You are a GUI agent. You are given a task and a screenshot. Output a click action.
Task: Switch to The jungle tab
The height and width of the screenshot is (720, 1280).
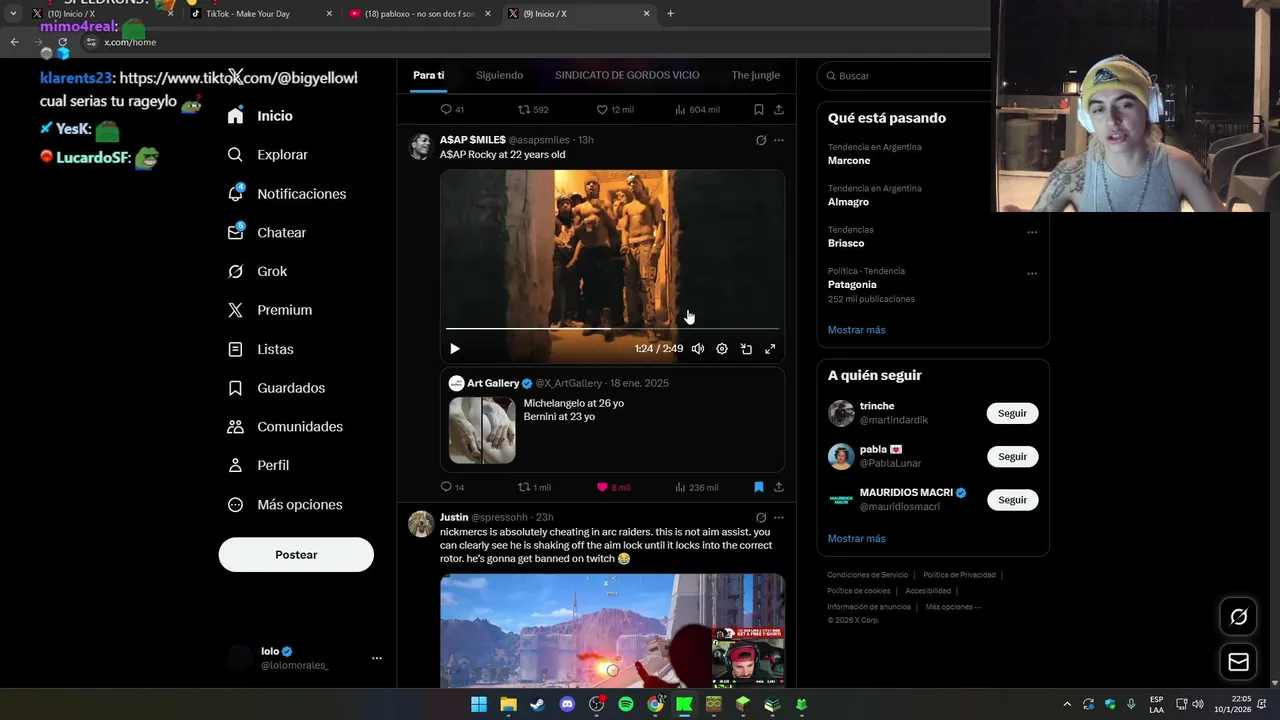point(755,75)
